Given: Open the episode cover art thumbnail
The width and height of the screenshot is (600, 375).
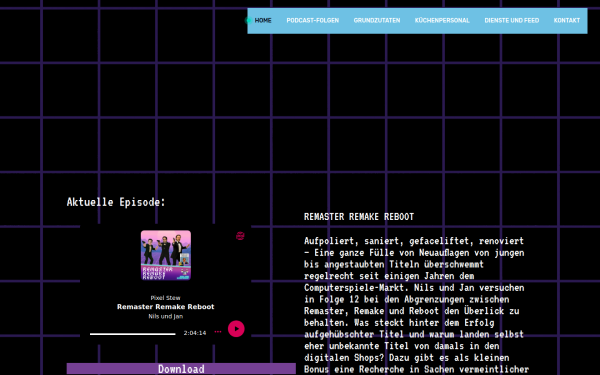Looking at the screenshot, I should pos(166,255).
